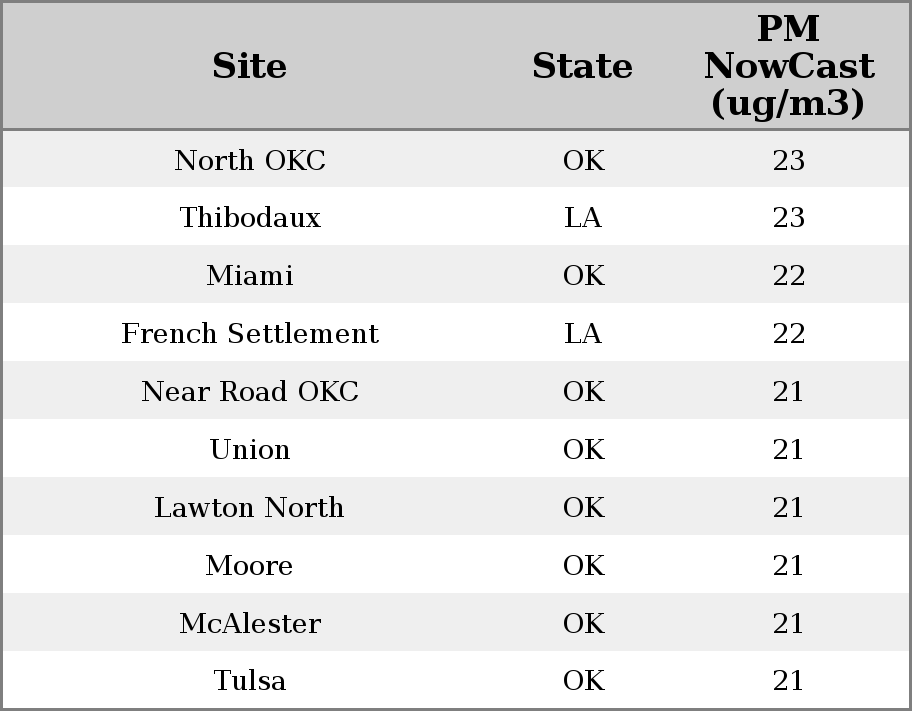Image resolution: width=912 pixels, height=711 pixels.
Task: Select the Moore site cell
Action: [250, 566]
